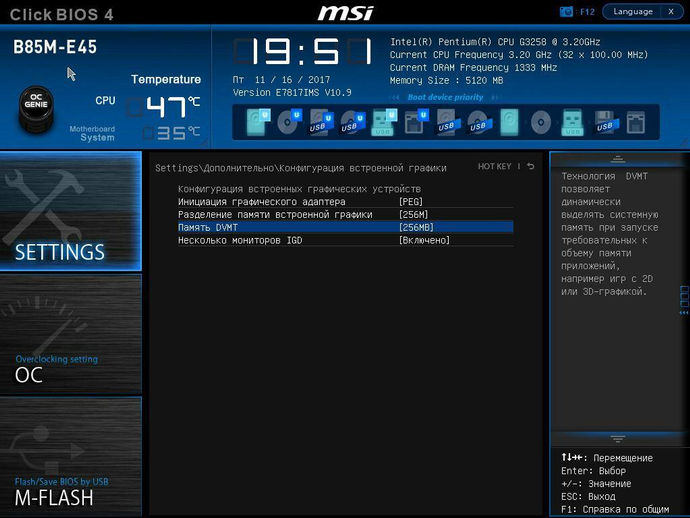
Task: Click the Boot device priority label
Action: 445,97
